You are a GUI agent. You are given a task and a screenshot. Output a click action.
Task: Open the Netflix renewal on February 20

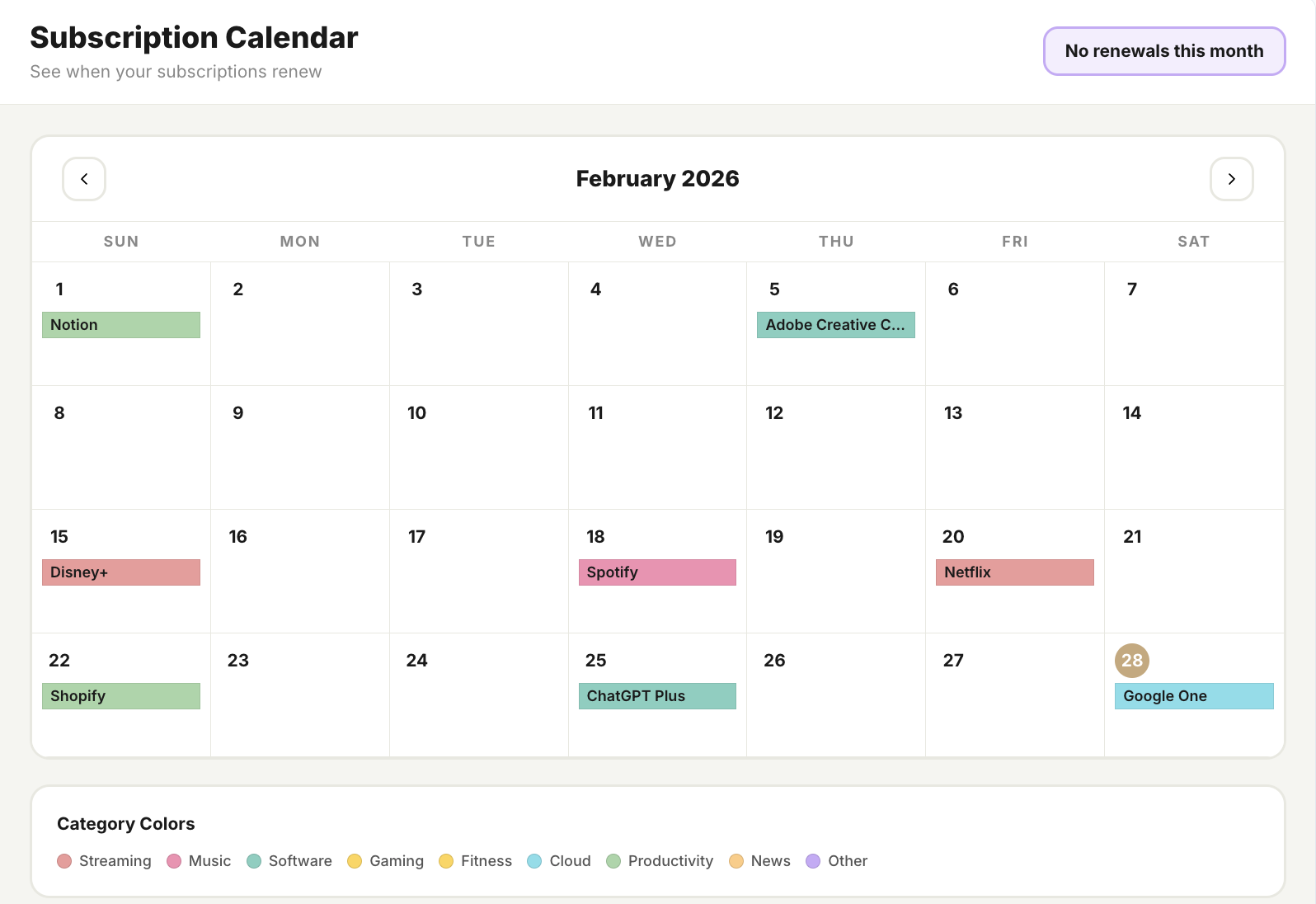[1014, 572]
